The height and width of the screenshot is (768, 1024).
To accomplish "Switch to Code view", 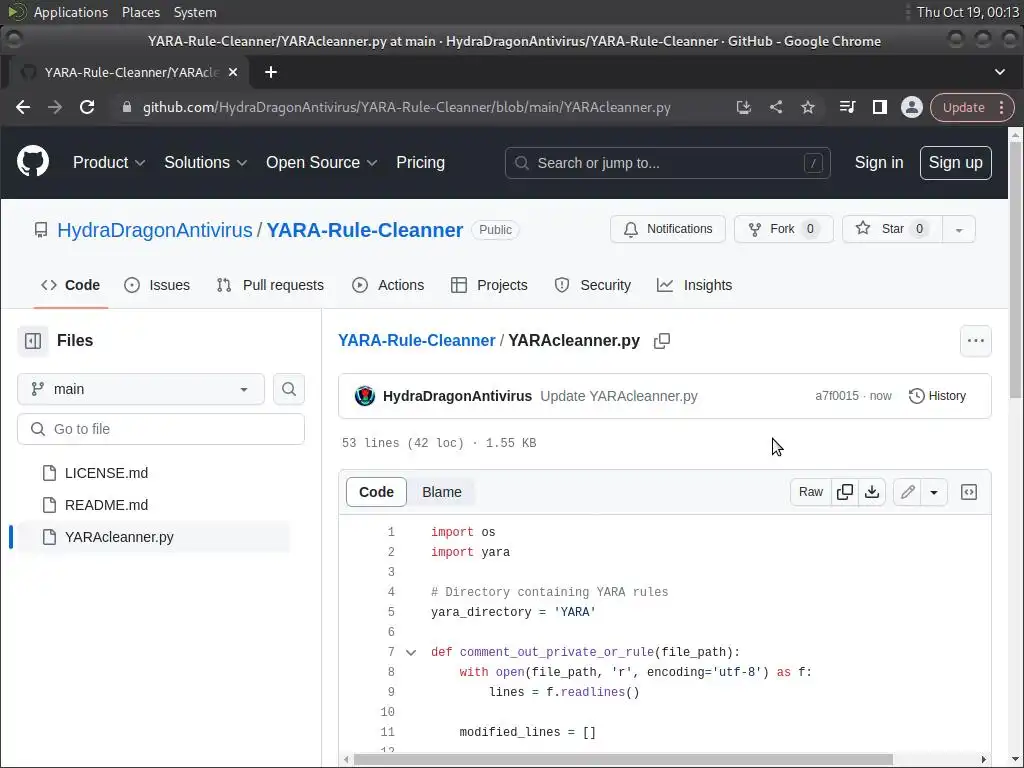I will [376, 492].
